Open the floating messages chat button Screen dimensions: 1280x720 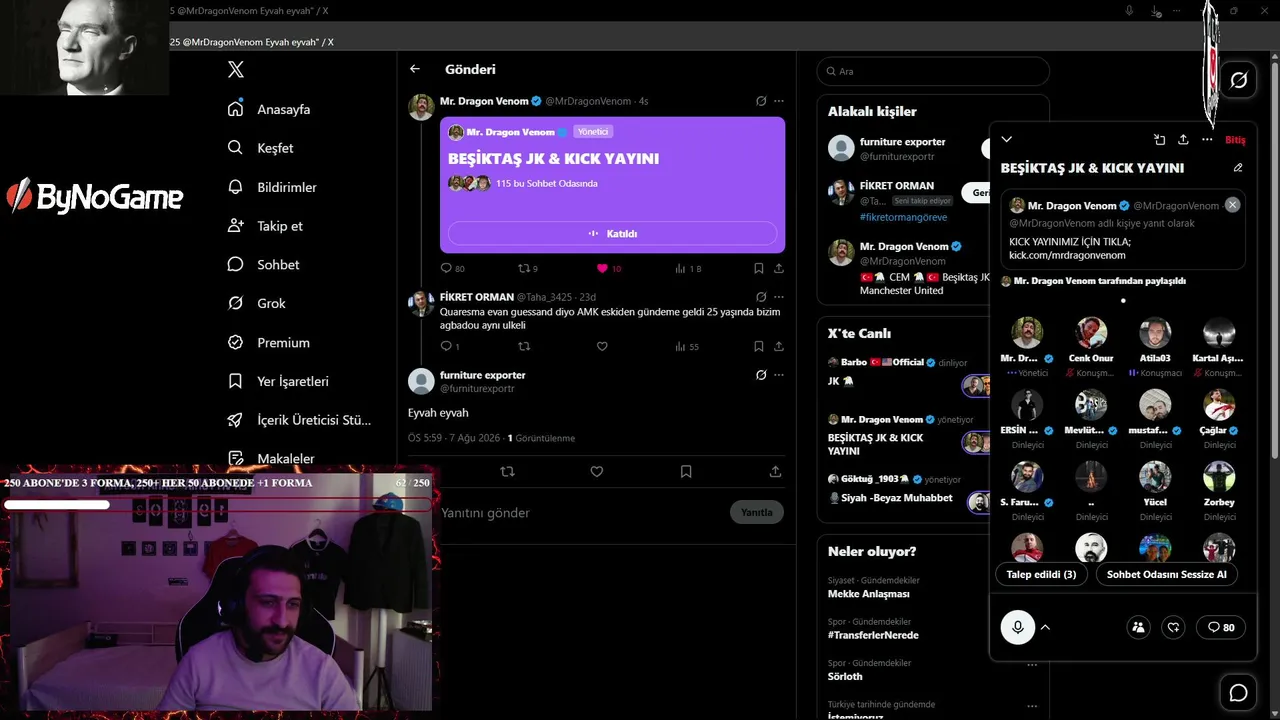1238,692
